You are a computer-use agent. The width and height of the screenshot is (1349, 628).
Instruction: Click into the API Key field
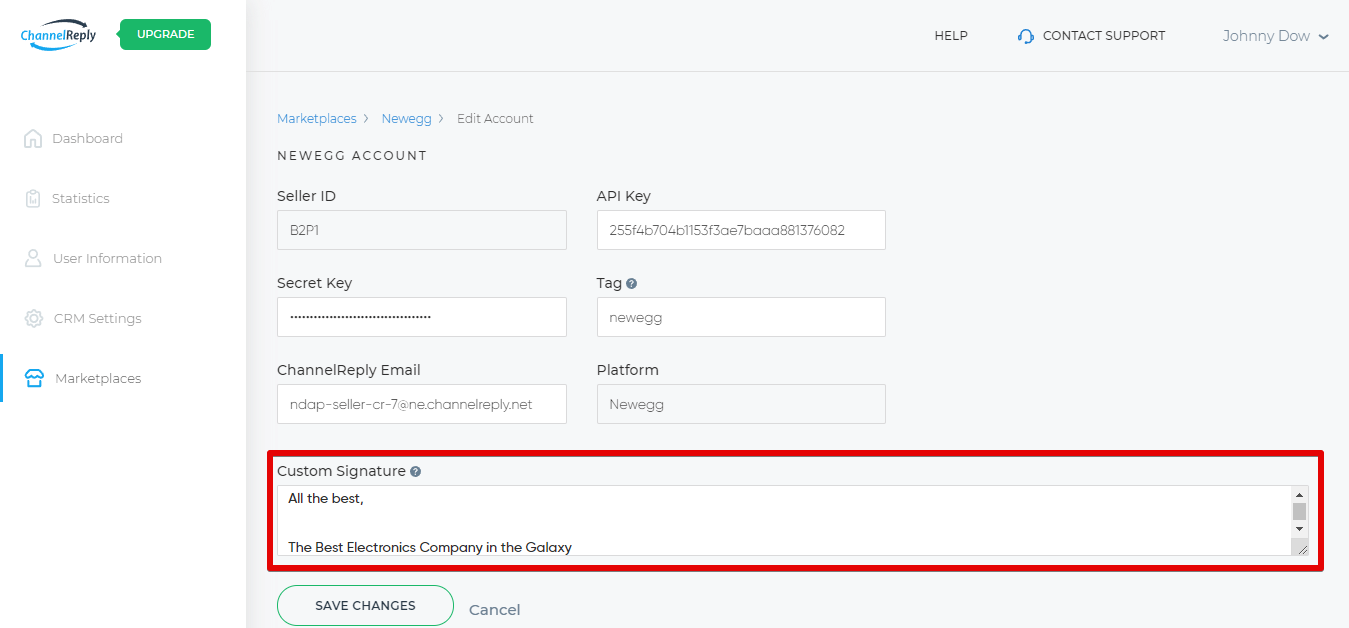pos(740,230)
